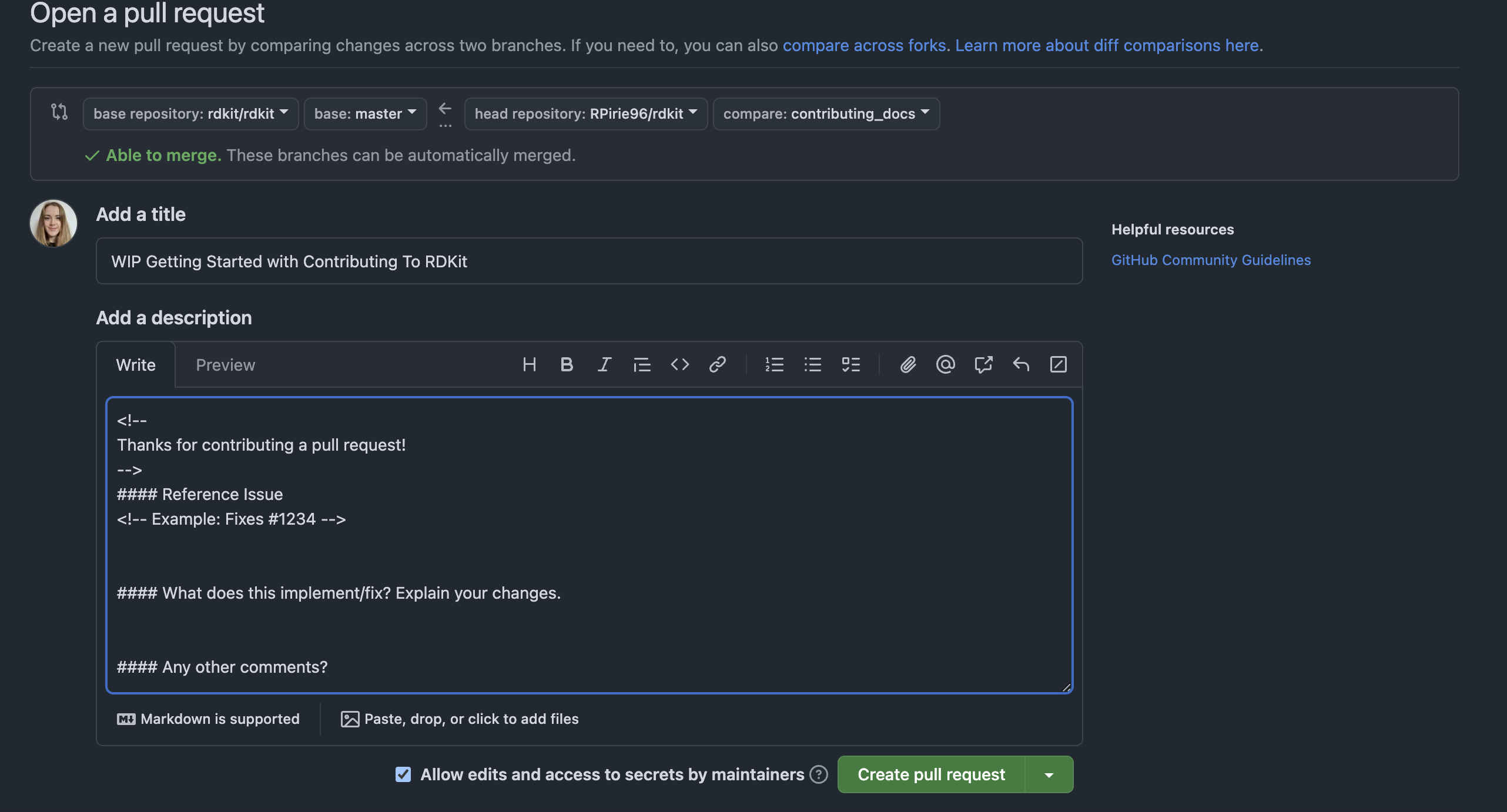This screenshot has width=1507, height=812.
Task: Toggle bold formatting in the editor toolbar
Action: pyautogui.click(x=567, y=365)
